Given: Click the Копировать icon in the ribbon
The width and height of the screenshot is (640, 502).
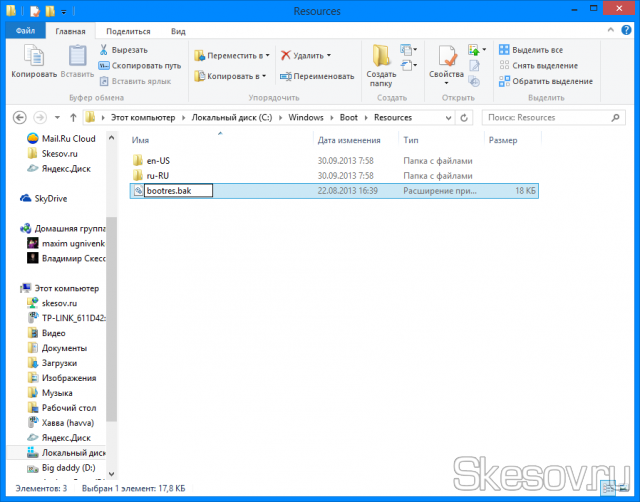Looking at the screenshot, I should (34, 60).
